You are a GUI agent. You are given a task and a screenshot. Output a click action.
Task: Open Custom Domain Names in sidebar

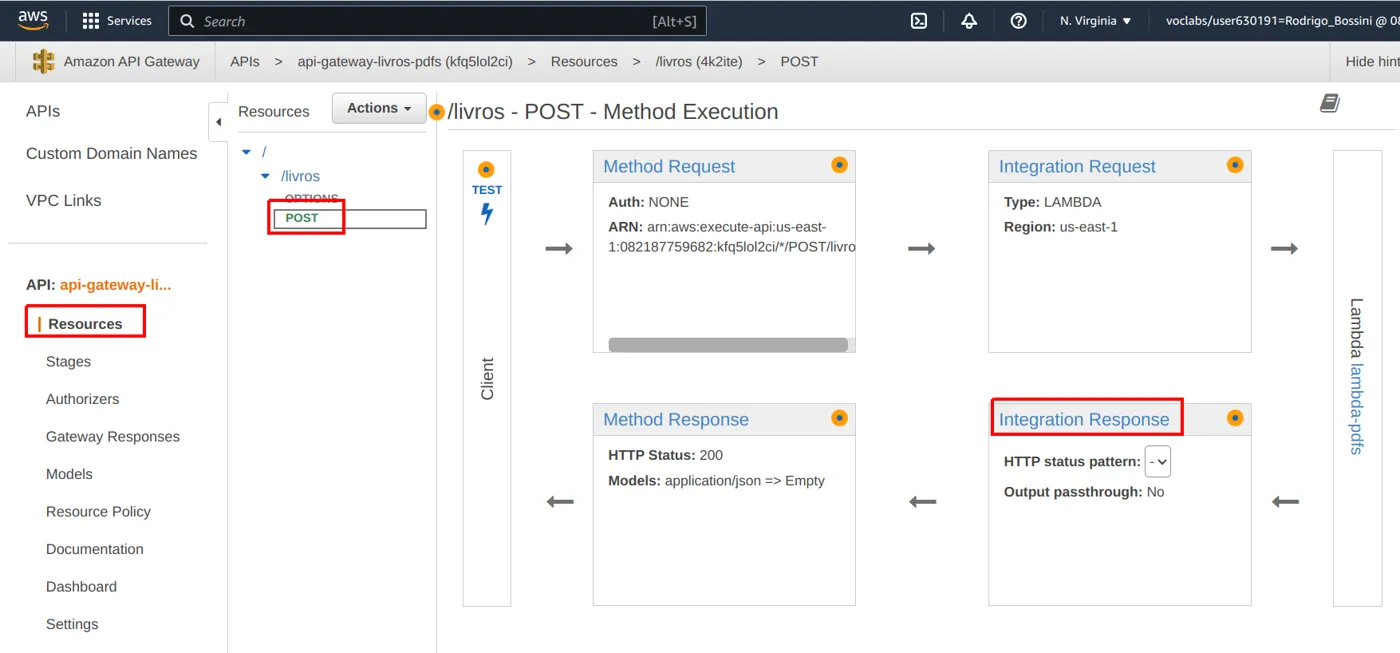[x=111, y=154]
